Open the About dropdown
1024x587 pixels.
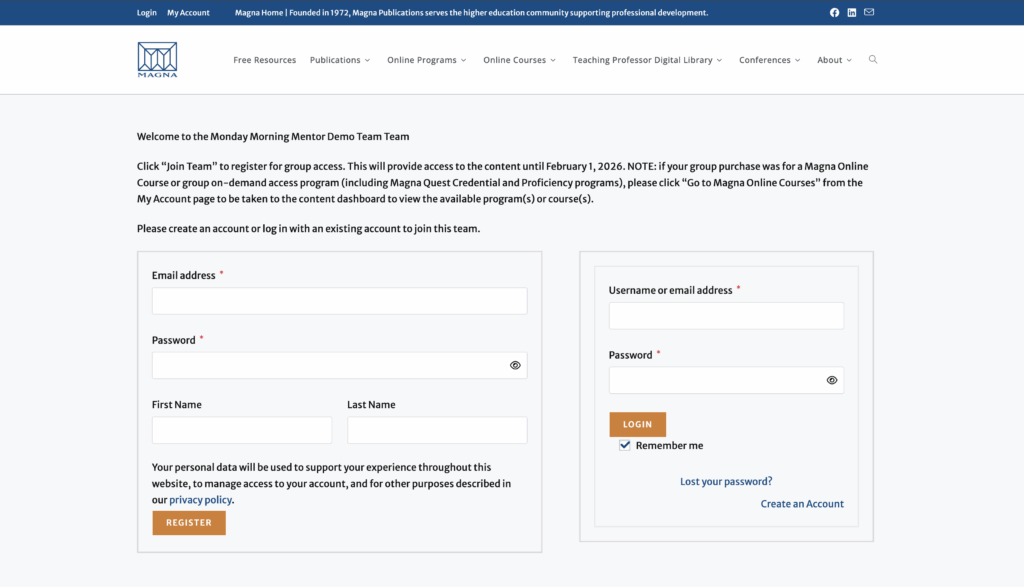point(834,59)
